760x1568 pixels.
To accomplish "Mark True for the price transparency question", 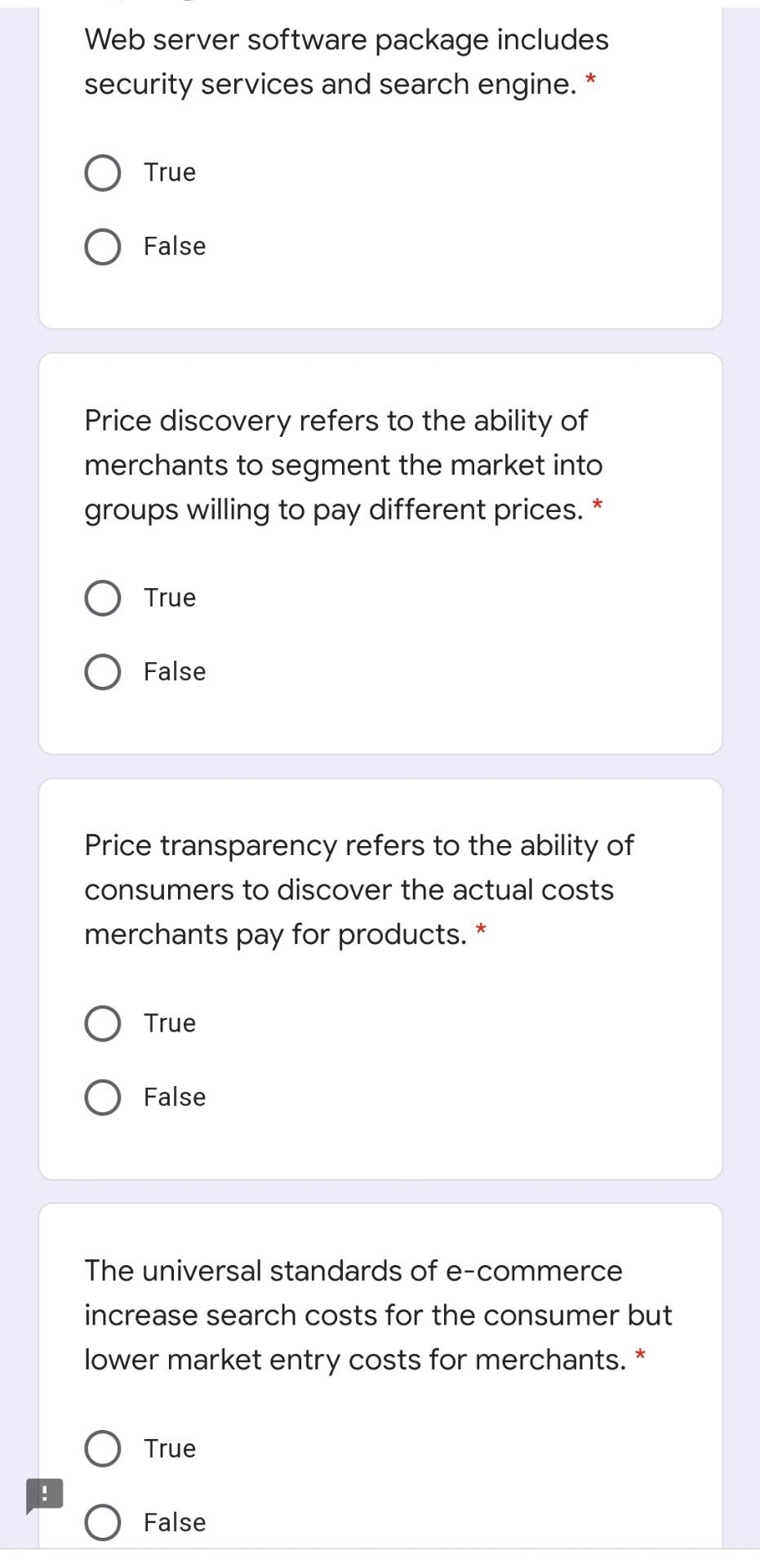I will coord(103,1023).
